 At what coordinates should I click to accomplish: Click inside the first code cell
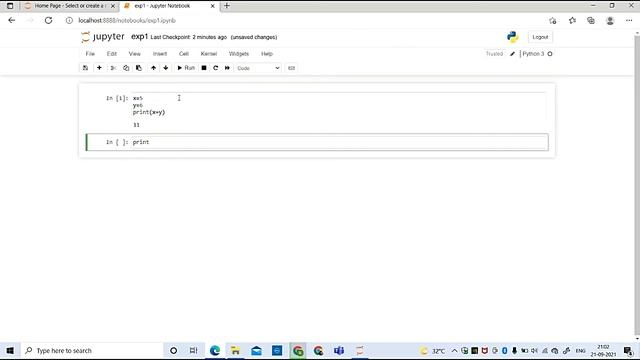click(x=339, y=105)
